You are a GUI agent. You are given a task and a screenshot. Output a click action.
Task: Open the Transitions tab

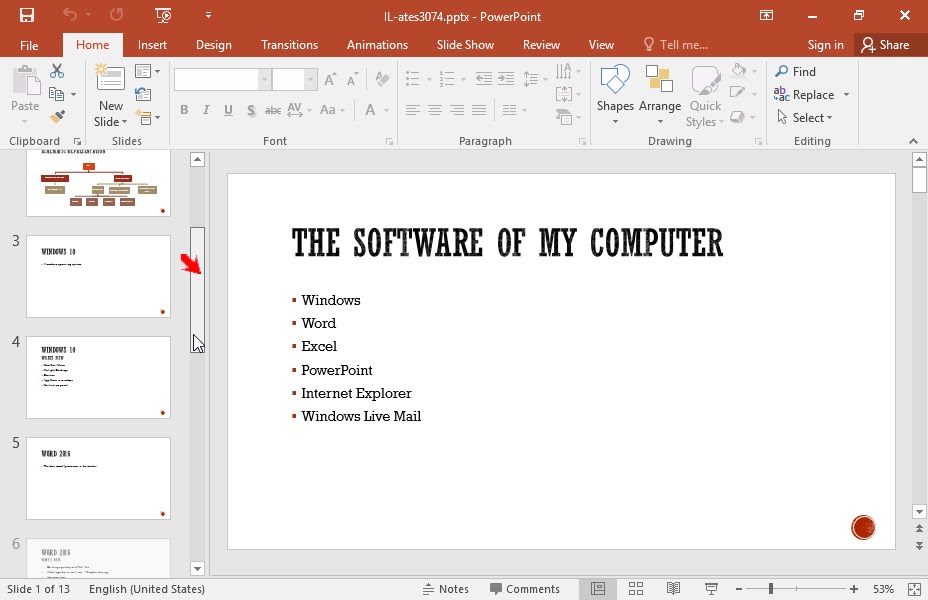[x=289, y=45]
